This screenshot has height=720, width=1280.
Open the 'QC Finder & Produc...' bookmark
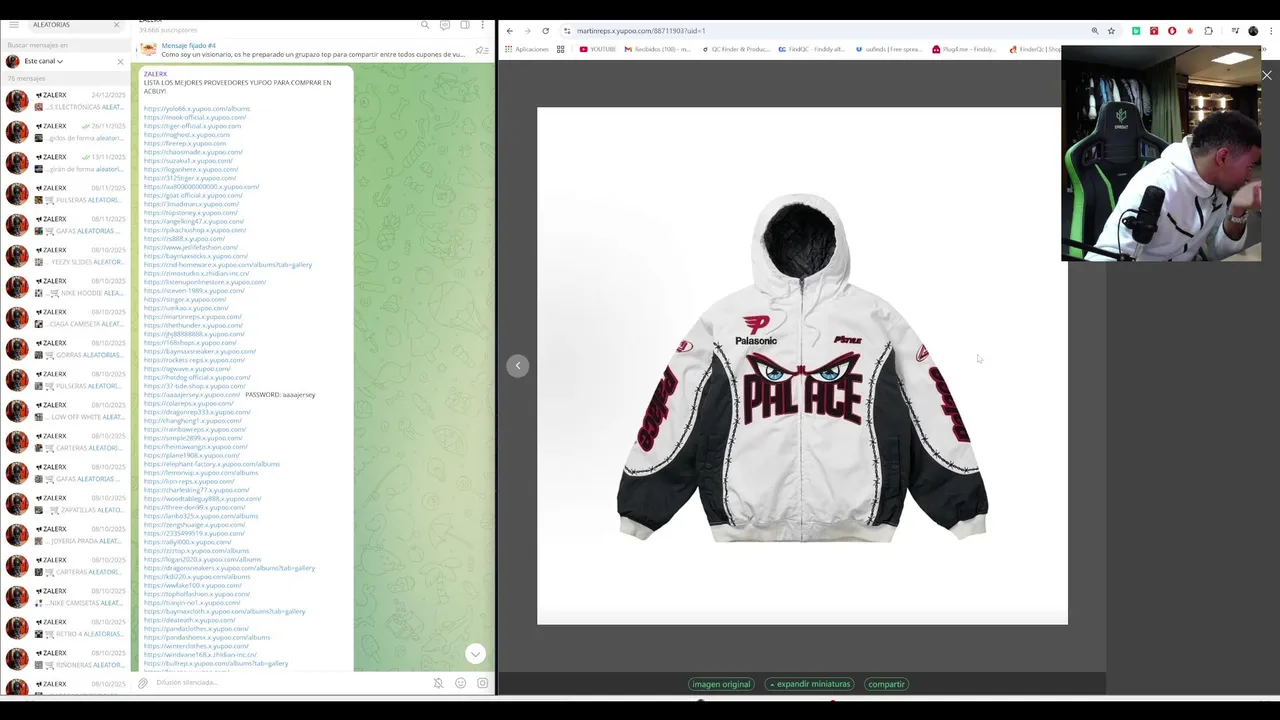[x=736, y=49]
